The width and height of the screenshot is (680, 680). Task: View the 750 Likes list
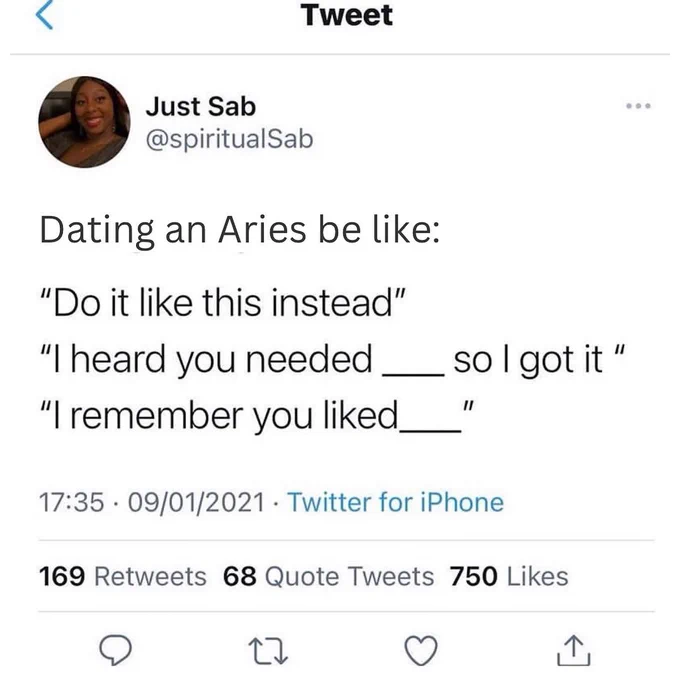click(x=509, y=576)
